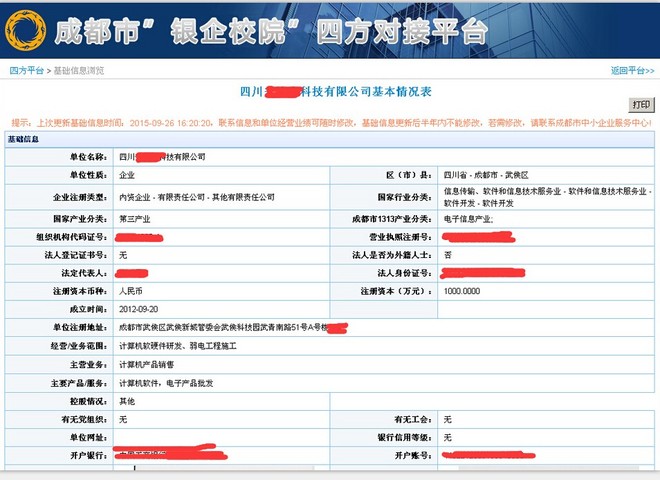Click registration type 内资企业-有限责任公司 value

coord(197,197)
